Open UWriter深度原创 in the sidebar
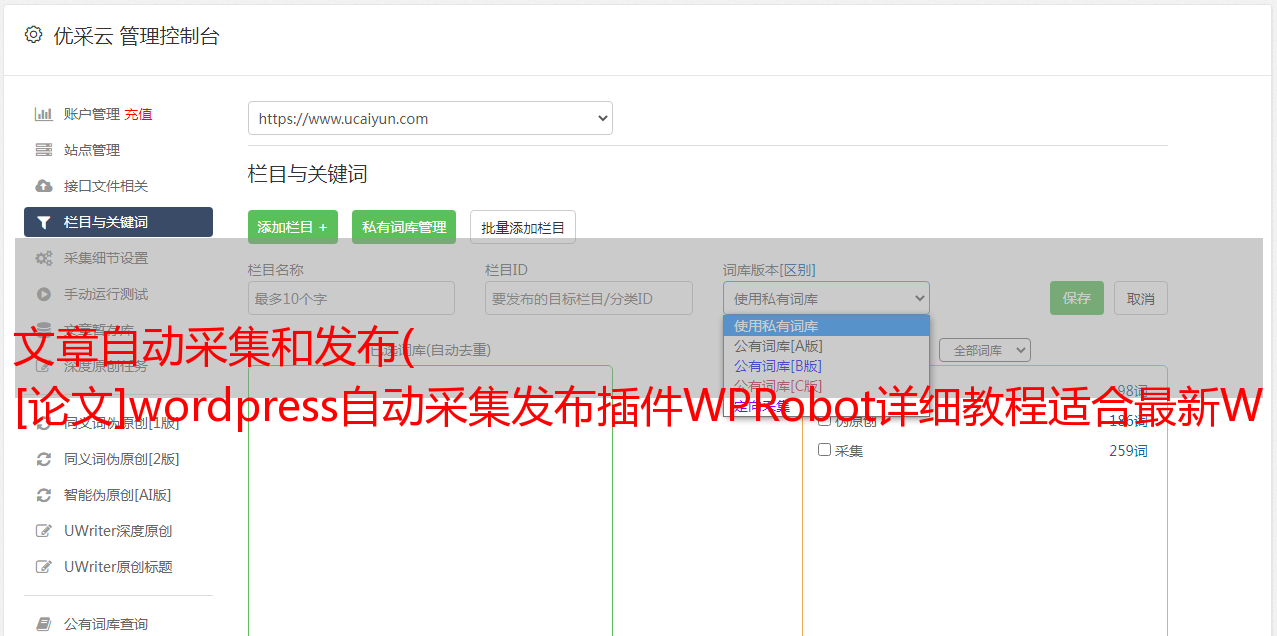The width and height of the screenshot is (1277, 636). point(118,531)
